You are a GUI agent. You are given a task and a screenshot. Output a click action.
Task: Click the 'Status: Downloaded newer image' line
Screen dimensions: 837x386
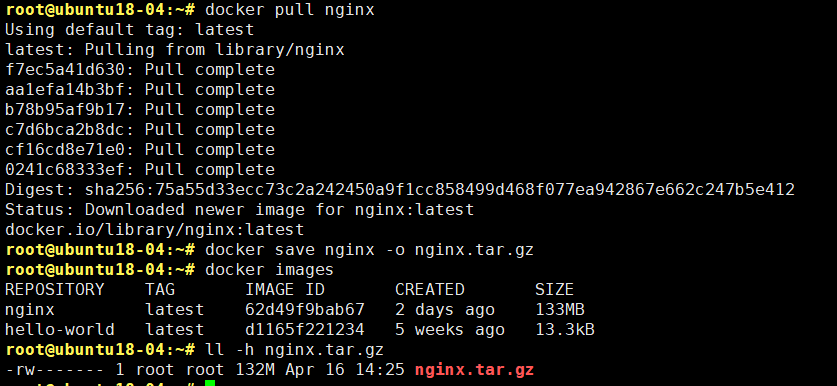point(240,209)
